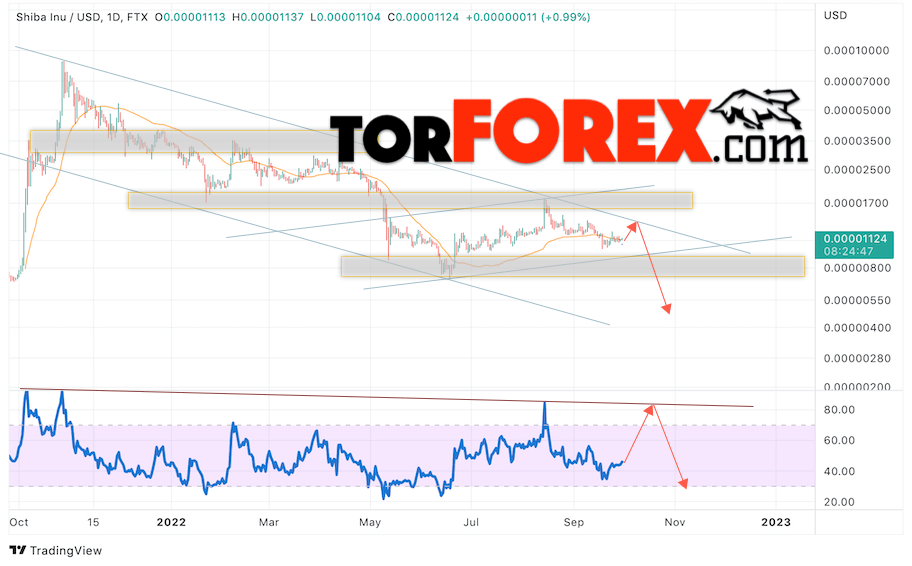Click the Mar label on time axis
The image size is (912, 566).
(x=269, y=522)
